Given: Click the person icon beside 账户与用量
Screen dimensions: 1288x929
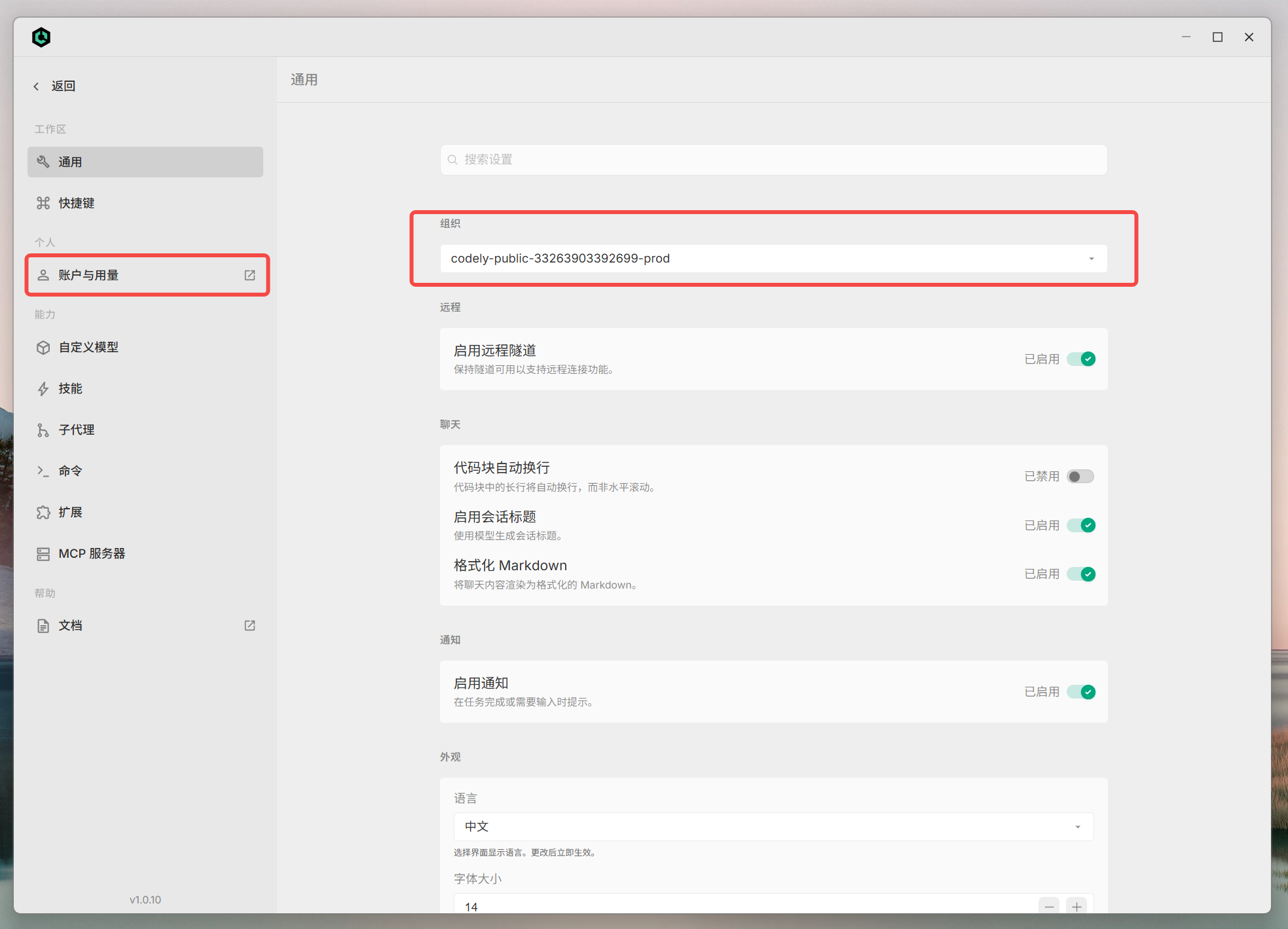Looking at the screenshot, I should coord(43,275).
